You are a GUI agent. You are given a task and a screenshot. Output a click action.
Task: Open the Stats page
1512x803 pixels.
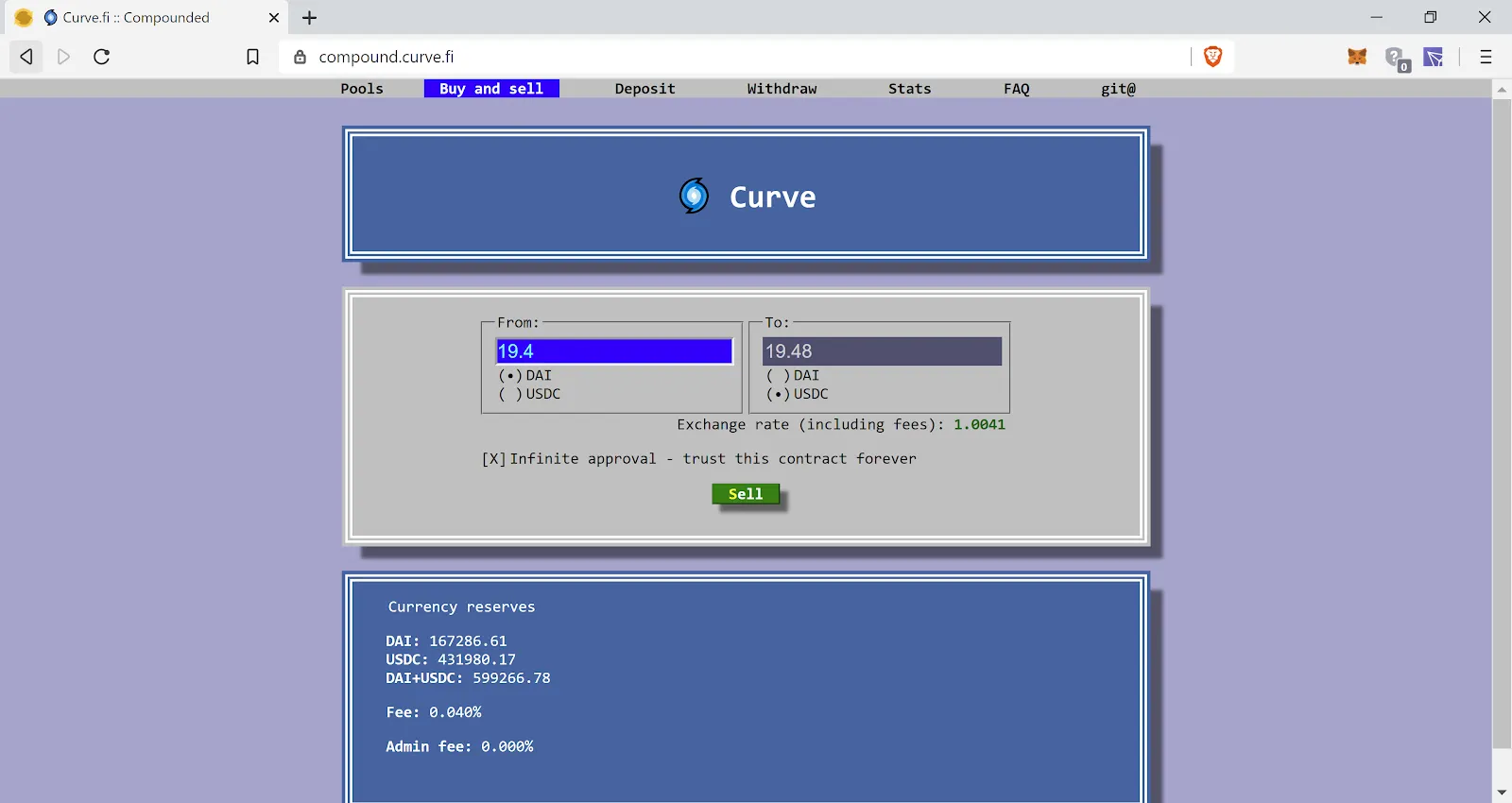[x=909, y=89]
